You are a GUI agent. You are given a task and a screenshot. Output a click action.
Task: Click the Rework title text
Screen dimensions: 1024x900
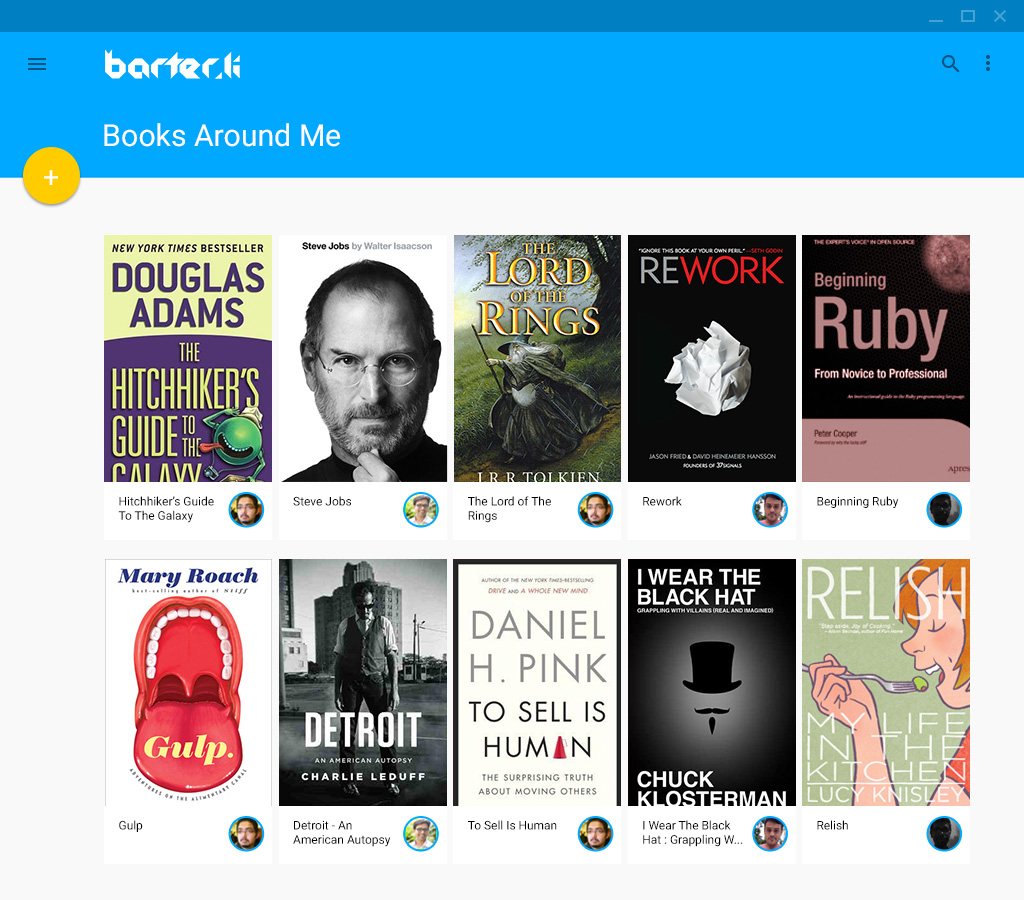pos(662,502)
